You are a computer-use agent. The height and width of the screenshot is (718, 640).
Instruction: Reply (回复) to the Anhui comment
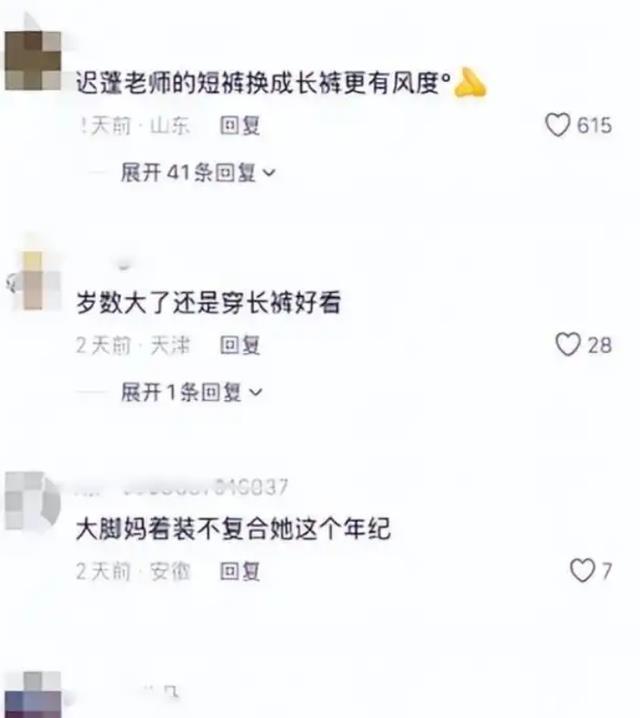(240, 571)
